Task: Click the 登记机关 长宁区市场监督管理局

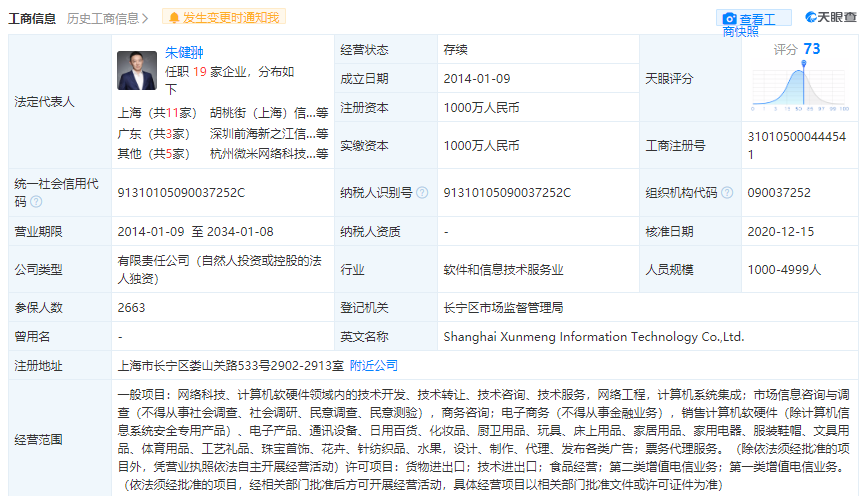Action: (504, 308)
